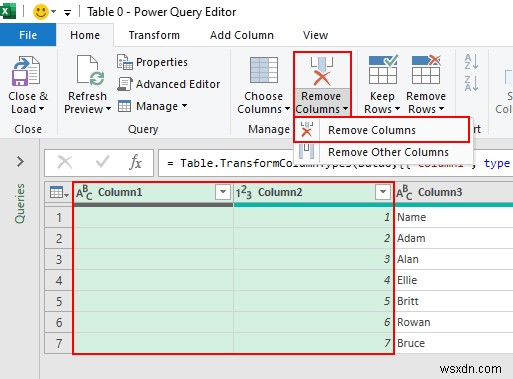Open the File tab
The width and height of the screenshot is (513, 379).
[28, 35]
